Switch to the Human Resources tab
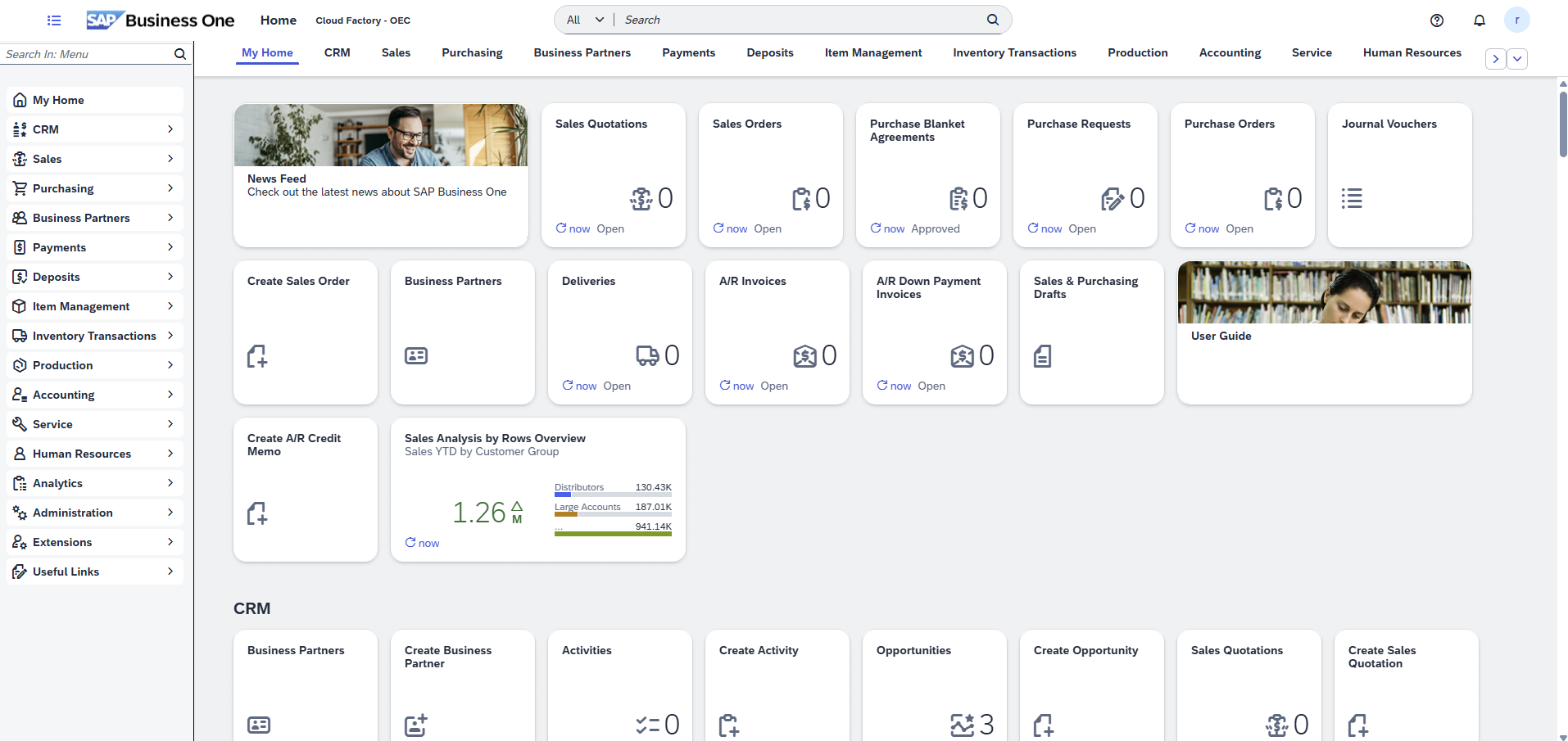 pos(1412,52)
